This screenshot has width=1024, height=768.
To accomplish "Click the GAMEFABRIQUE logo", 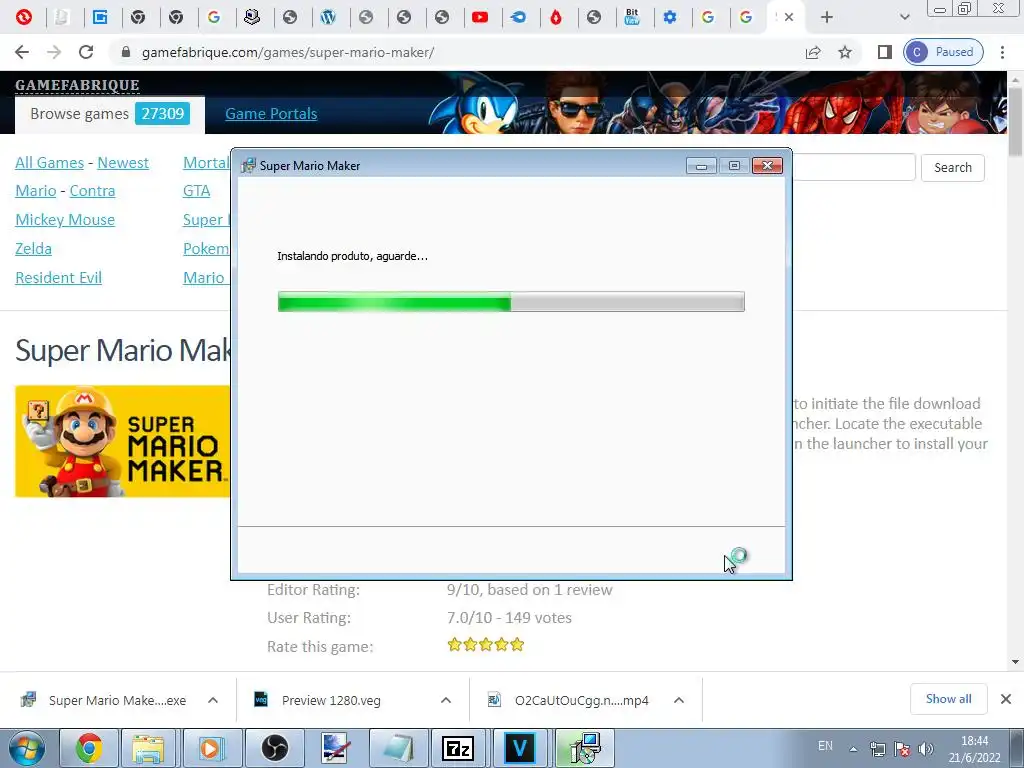I will pos(77,85).
